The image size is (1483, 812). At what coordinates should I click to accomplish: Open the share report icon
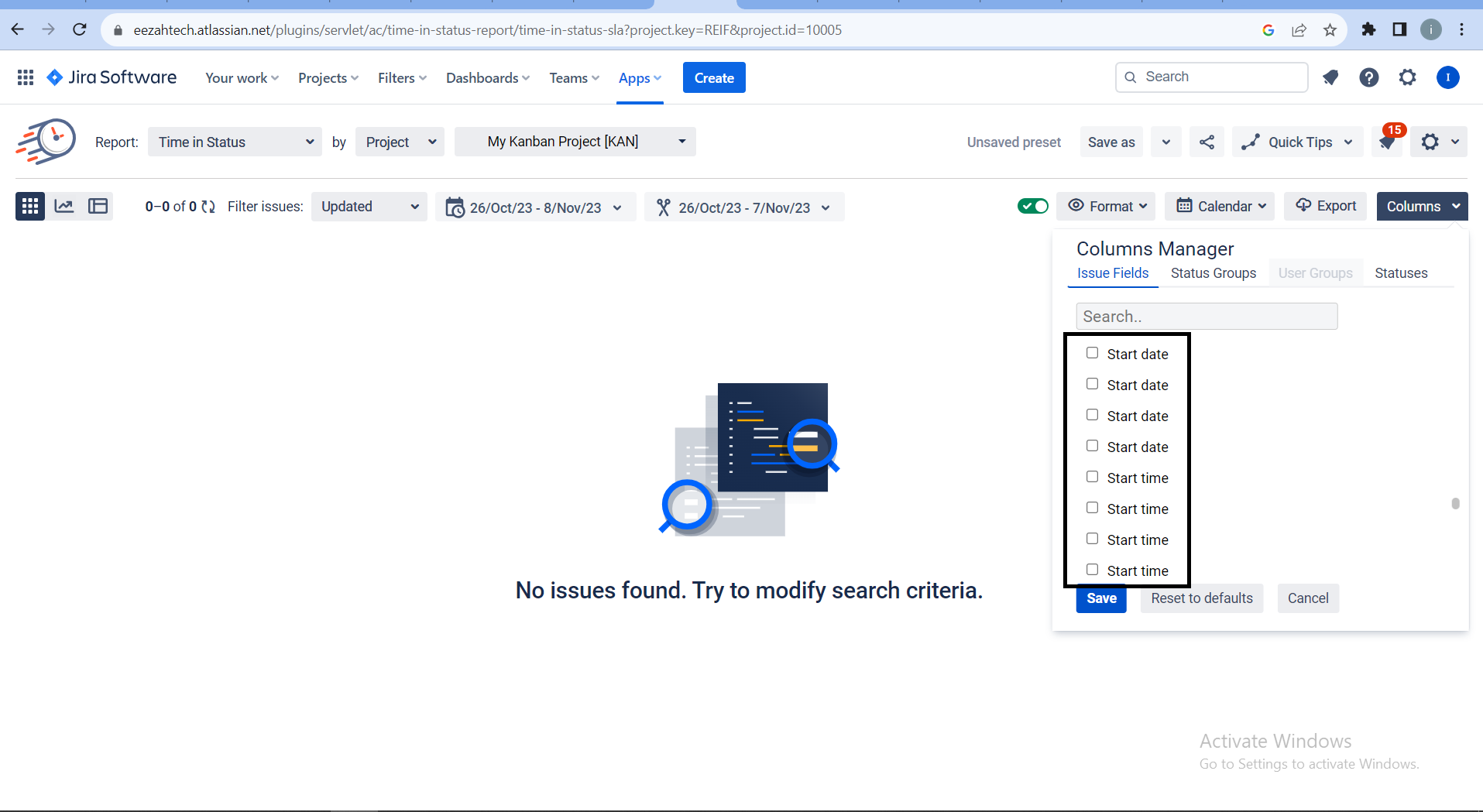pos(1207,142)
